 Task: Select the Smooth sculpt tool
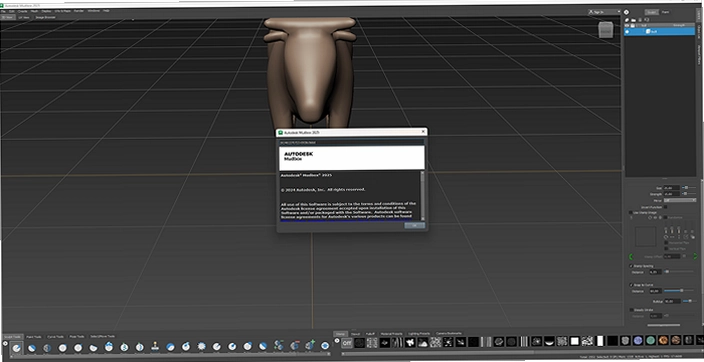(32, 347)
